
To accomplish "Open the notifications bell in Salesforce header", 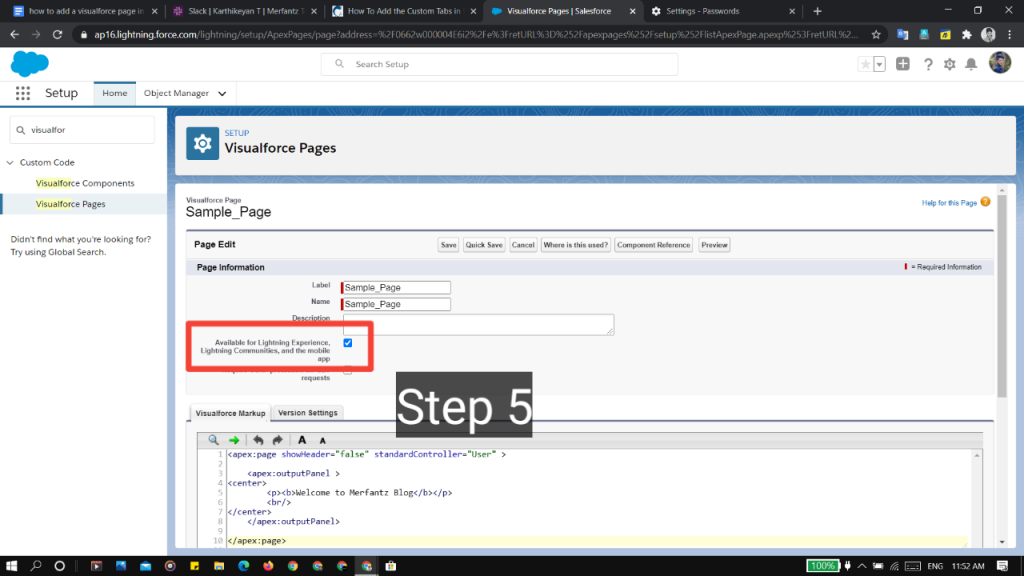I will click(x=970, y=64).
